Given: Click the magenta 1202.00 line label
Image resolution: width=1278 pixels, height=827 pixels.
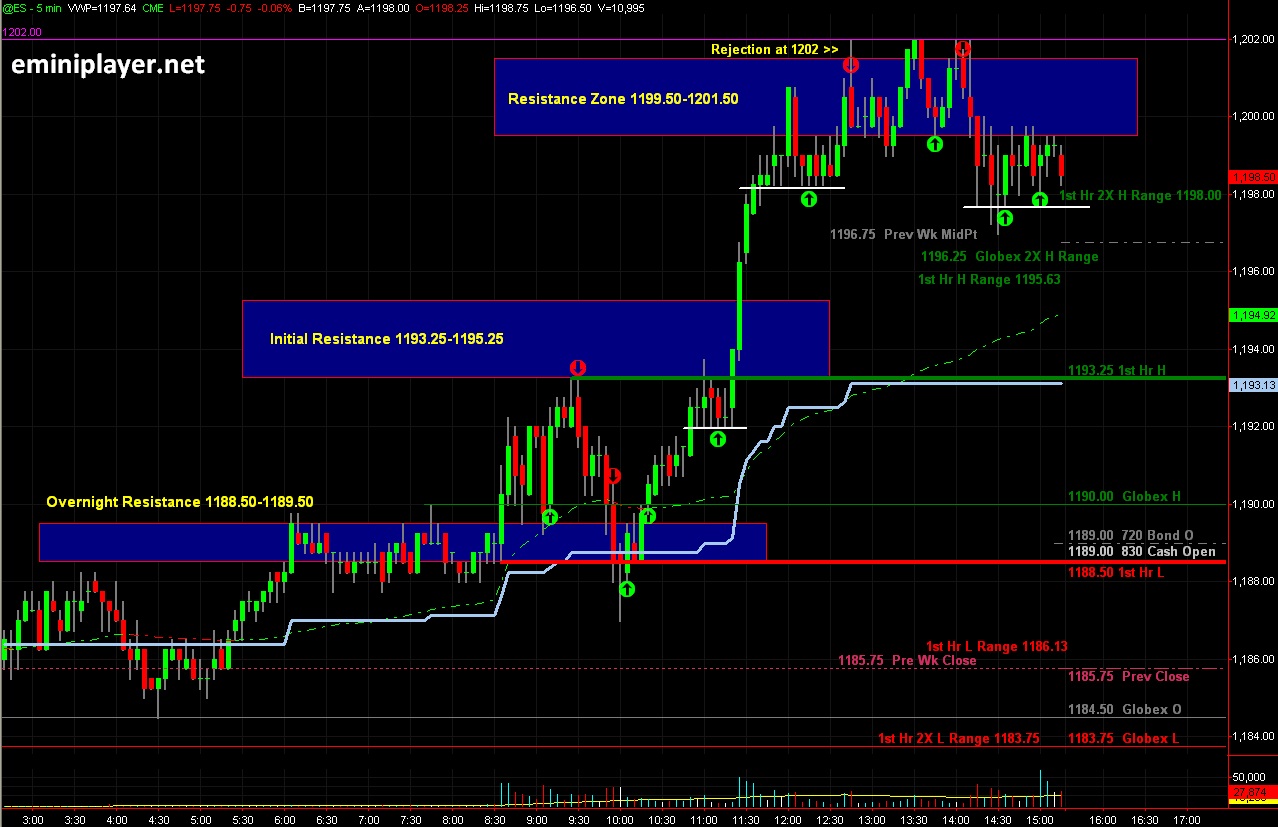Looking at the screenshot, I should [21, 32].
